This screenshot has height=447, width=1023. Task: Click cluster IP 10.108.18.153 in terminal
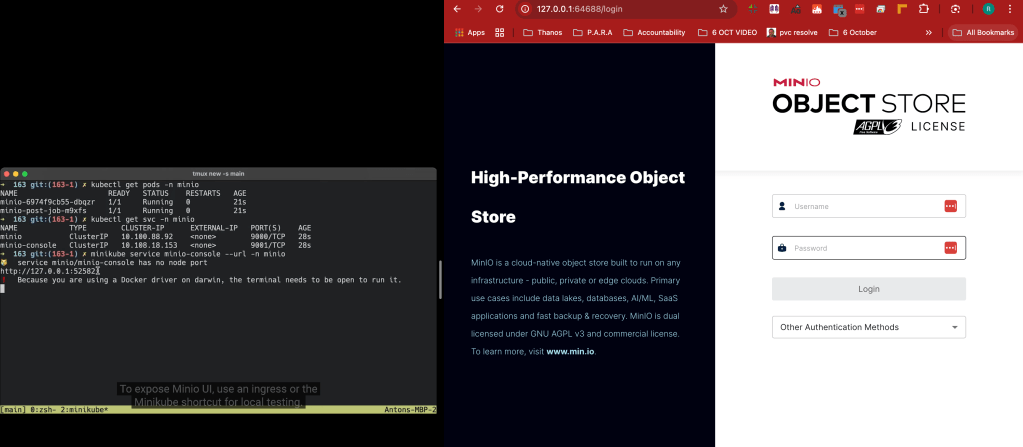coord(149,245)
